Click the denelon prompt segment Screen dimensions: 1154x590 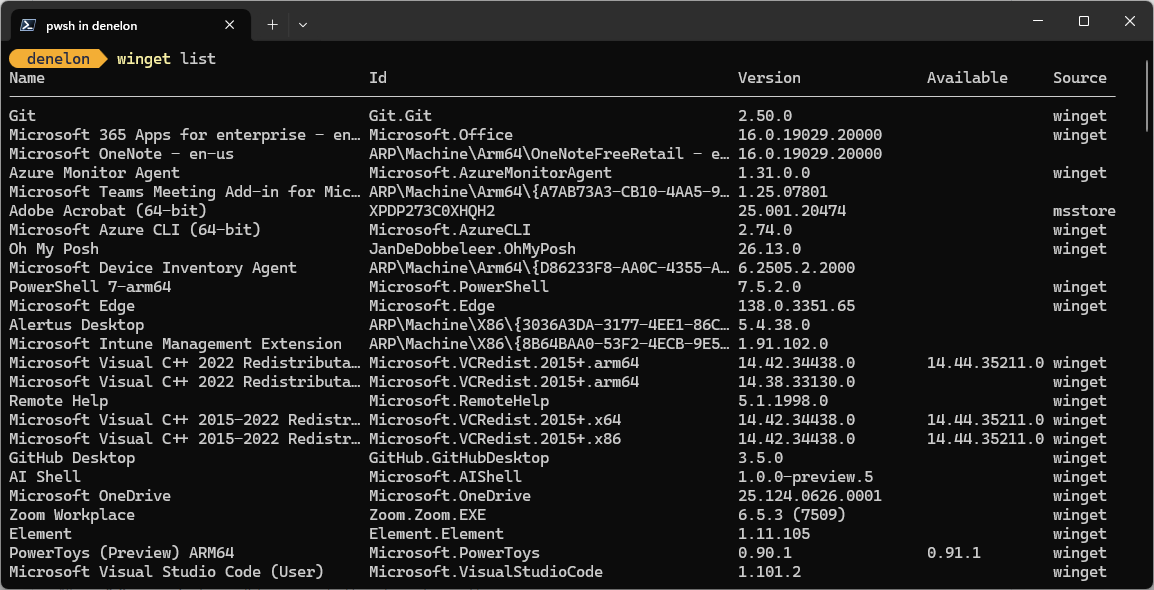[58, 59]
